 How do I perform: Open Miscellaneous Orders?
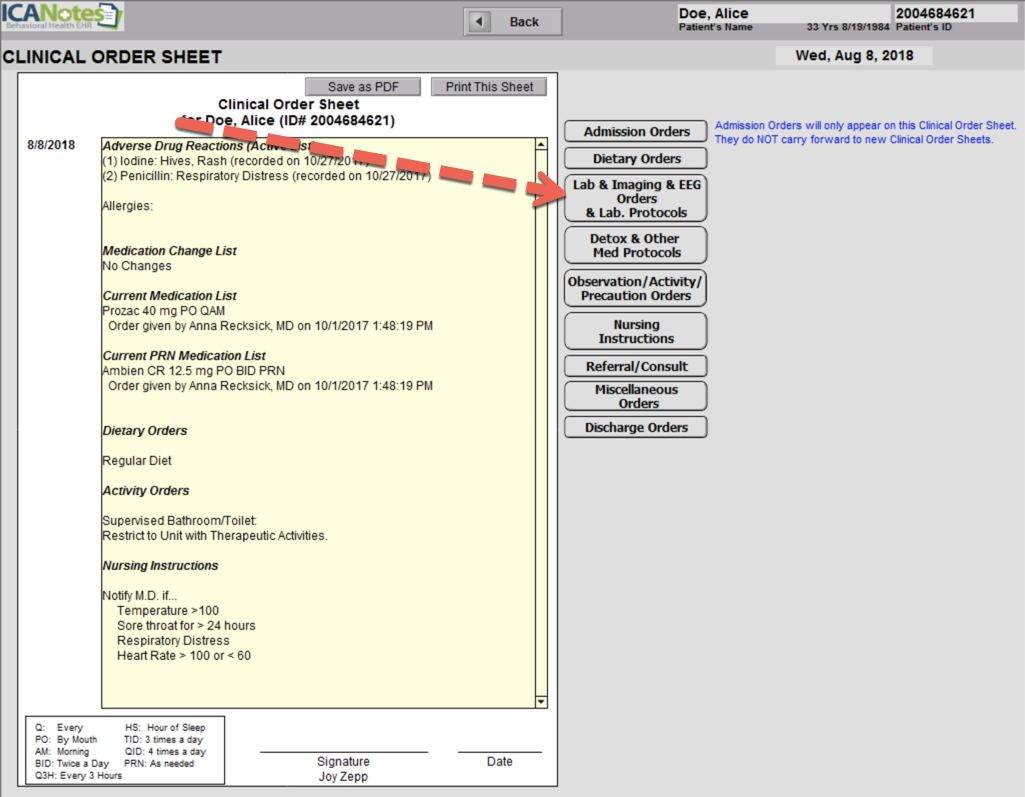pyautogui.click(x=636, y=396)
